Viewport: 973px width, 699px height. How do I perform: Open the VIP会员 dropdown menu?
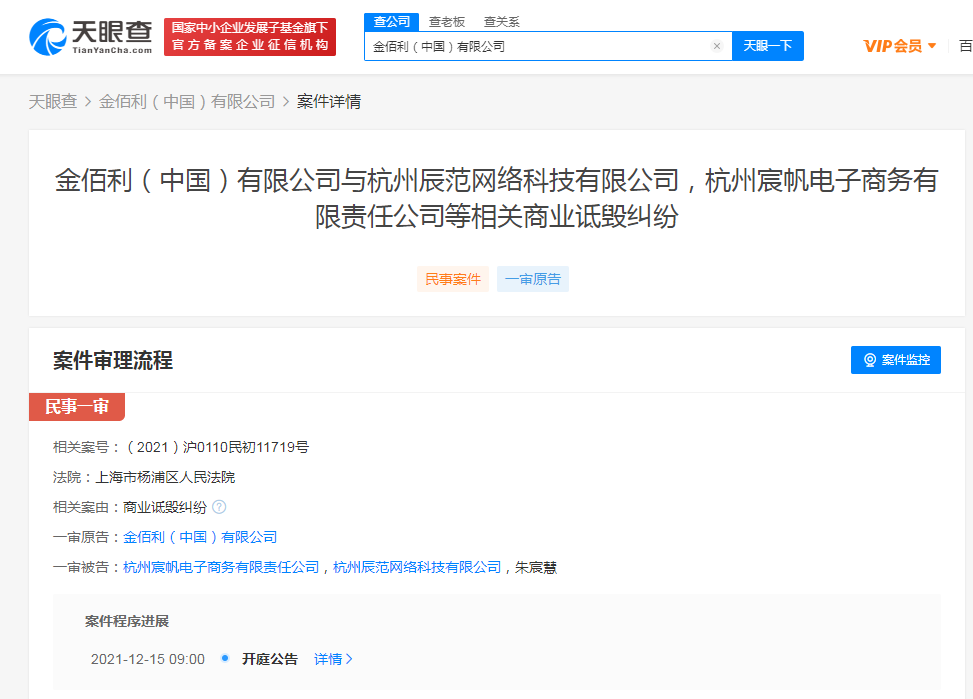(x=899, y=46)
